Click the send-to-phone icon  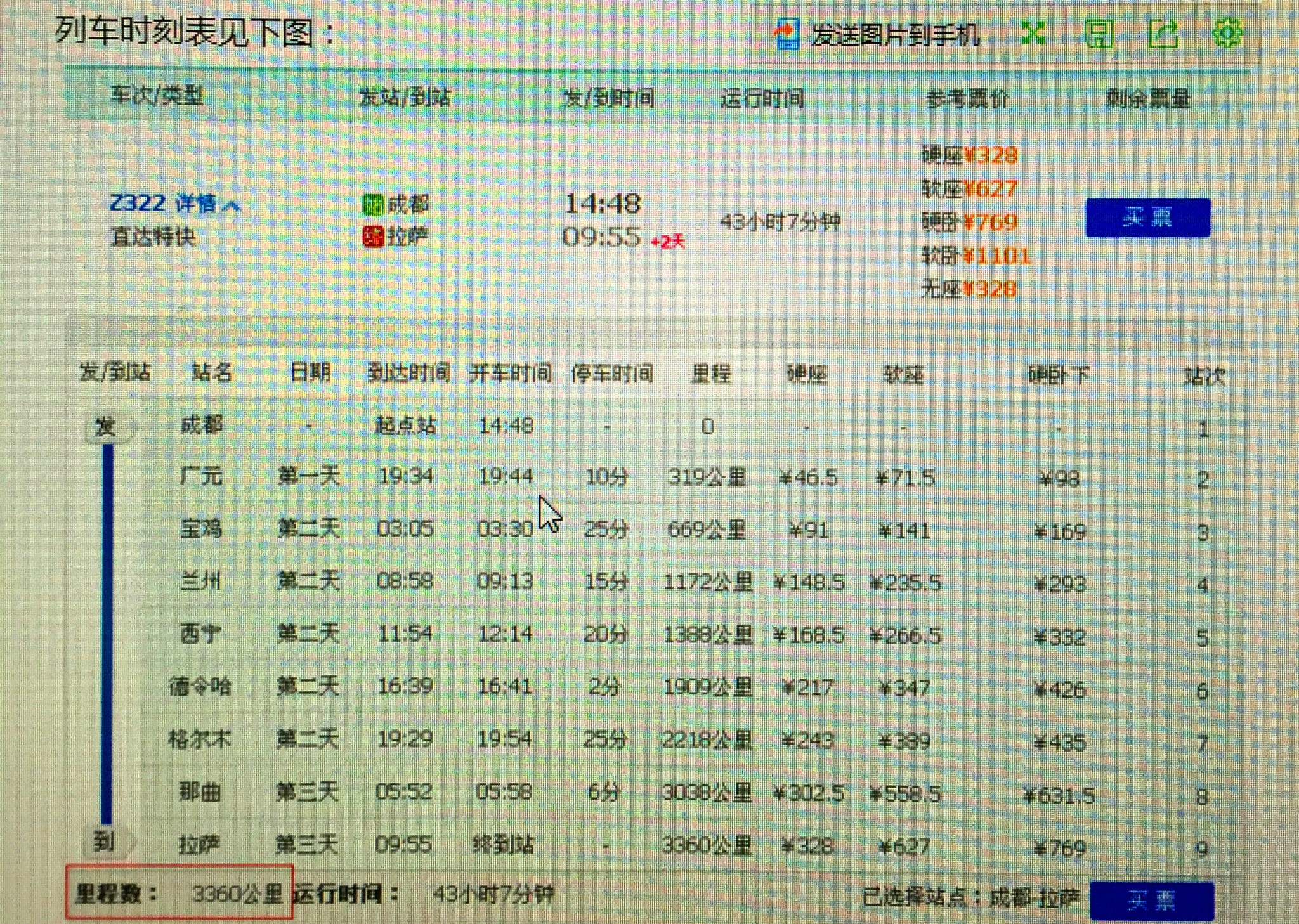point(787,34)
